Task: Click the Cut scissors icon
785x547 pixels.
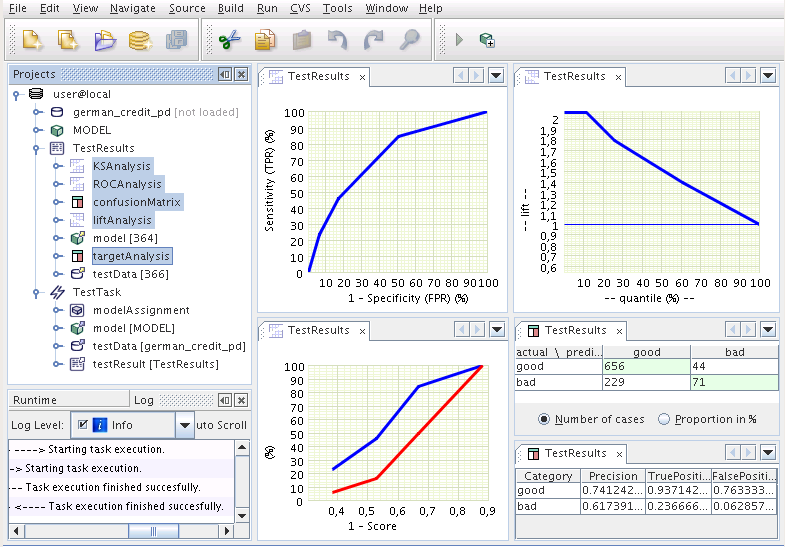Action: click(x=230, y=40)
